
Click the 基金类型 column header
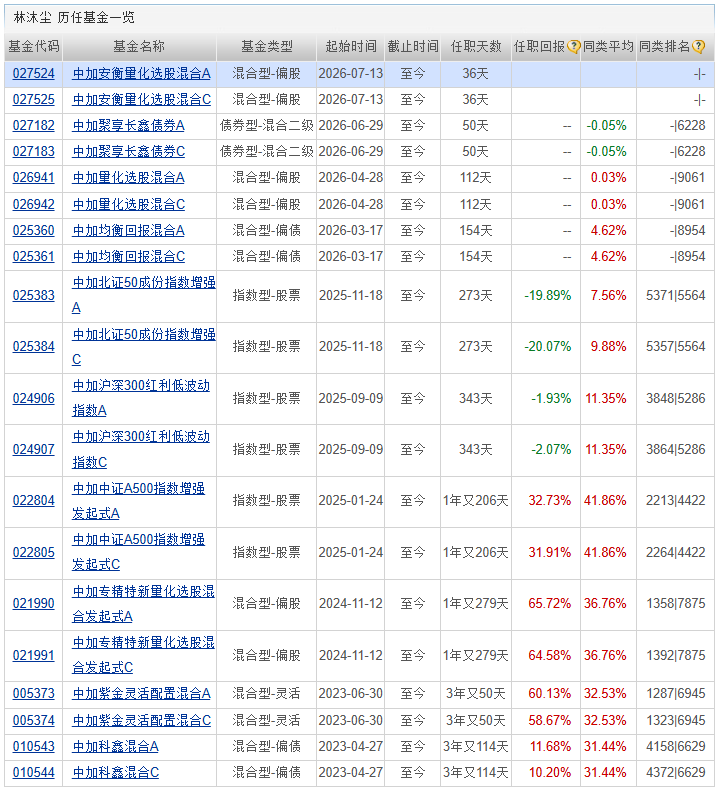(266, 47)
